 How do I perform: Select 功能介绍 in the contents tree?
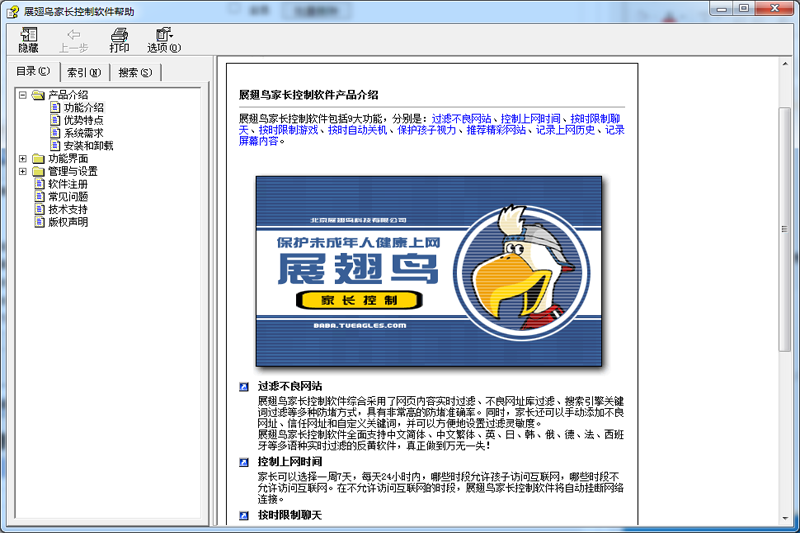pyautogui.click(x=84, y=108)
